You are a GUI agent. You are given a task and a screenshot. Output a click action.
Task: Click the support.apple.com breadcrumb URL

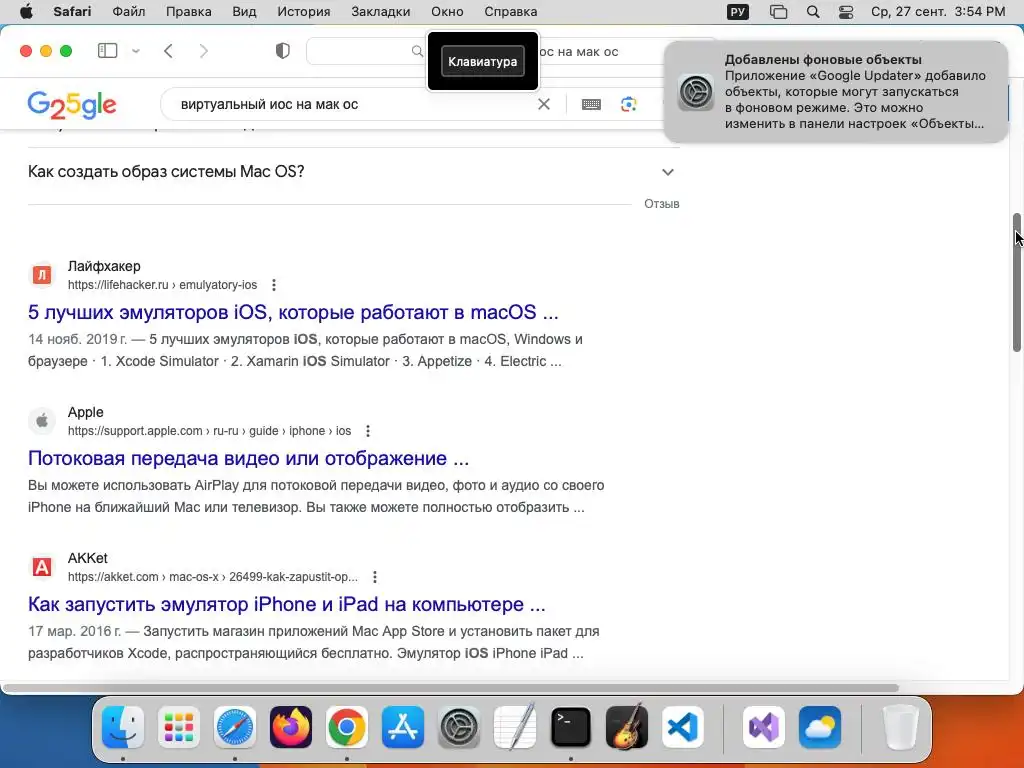[x=210, y=431]
